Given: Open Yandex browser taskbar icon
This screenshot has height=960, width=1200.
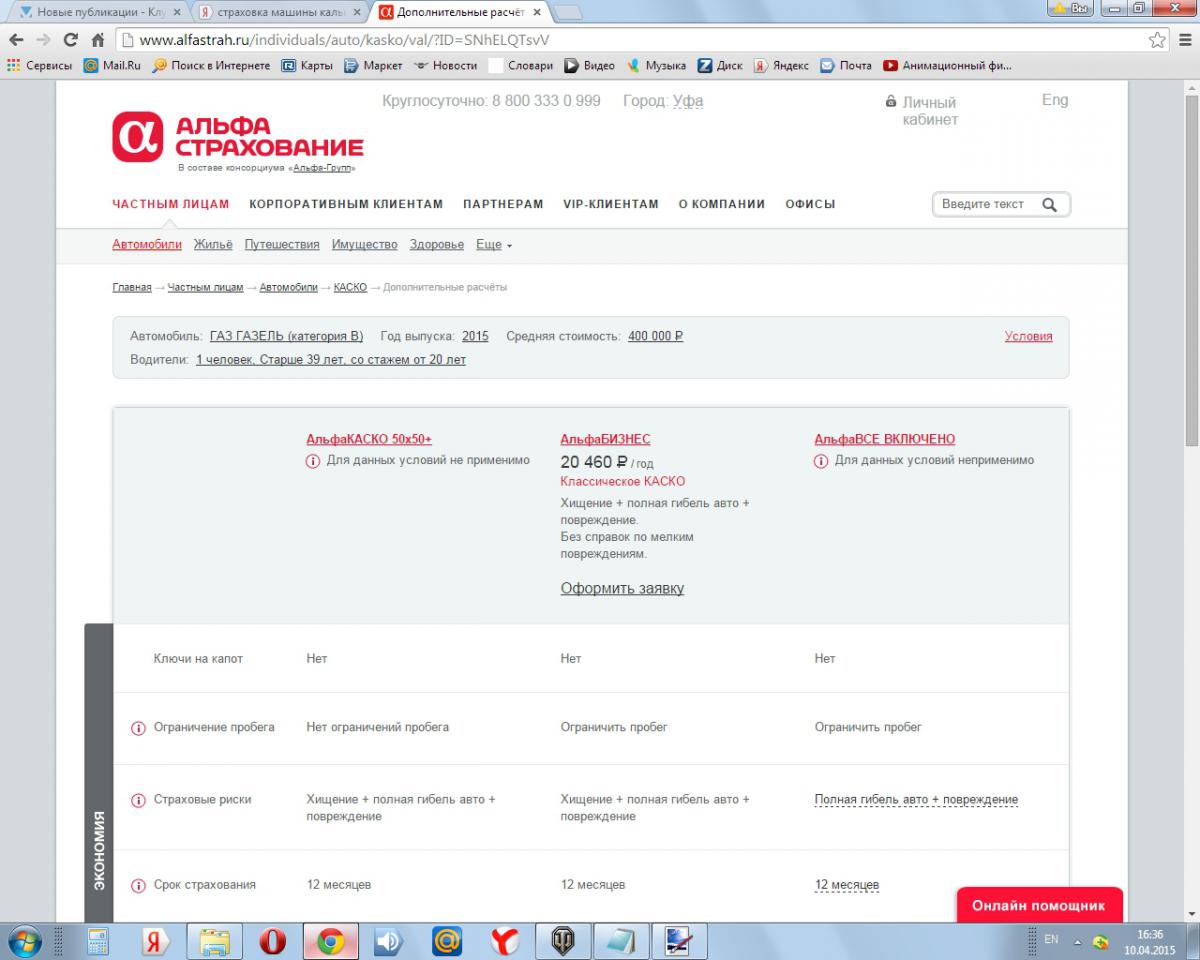Looking at the screenshot, I should (505, 941).
